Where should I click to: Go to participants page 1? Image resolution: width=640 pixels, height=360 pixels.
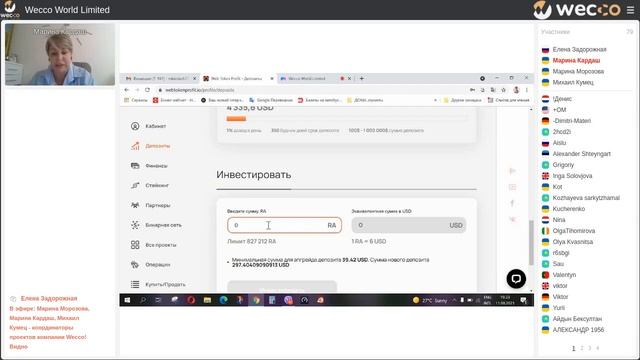pos(573,348)
